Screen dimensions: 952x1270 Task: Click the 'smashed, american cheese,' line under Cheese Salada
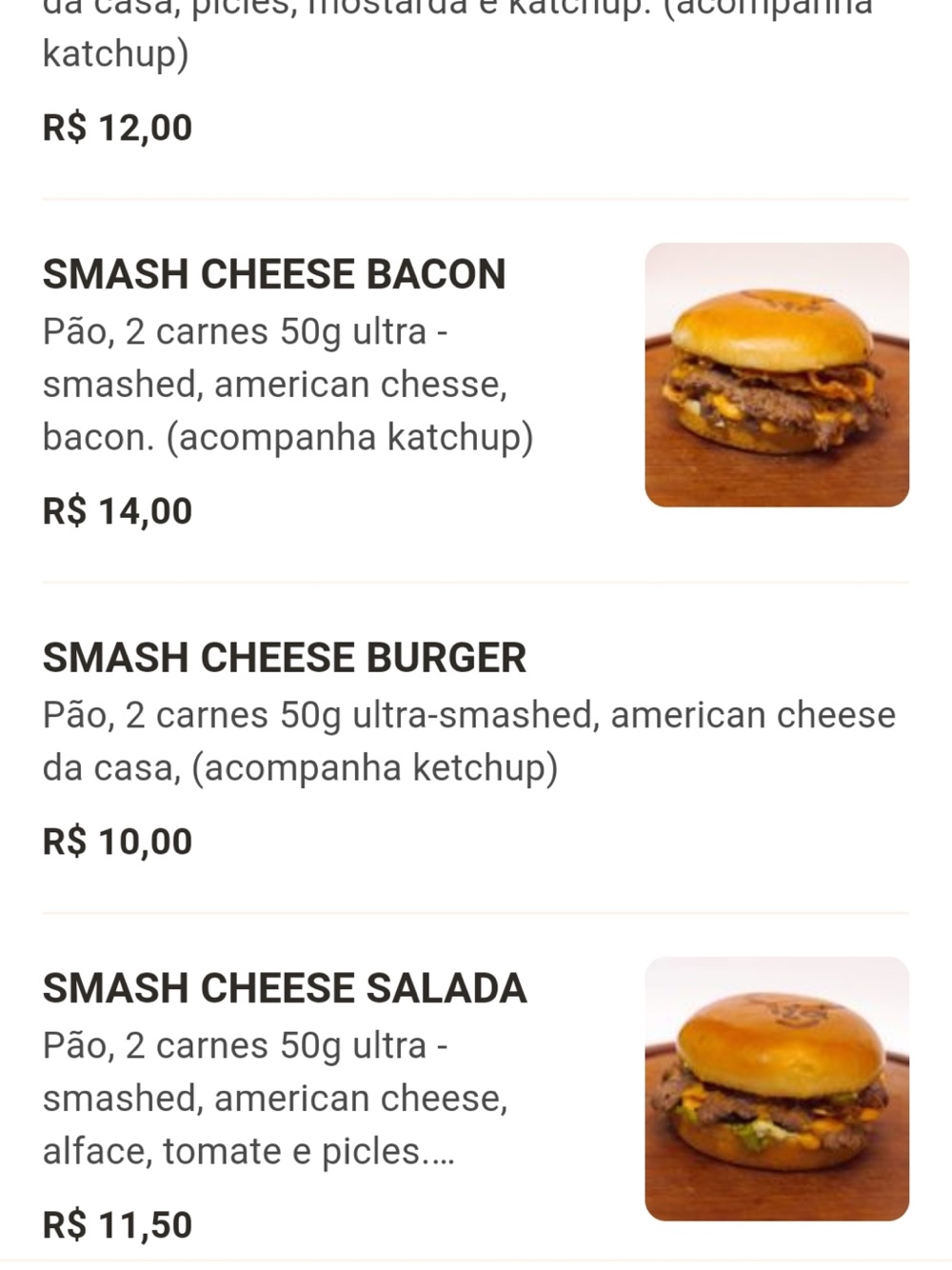click(x=275, y=1100)
